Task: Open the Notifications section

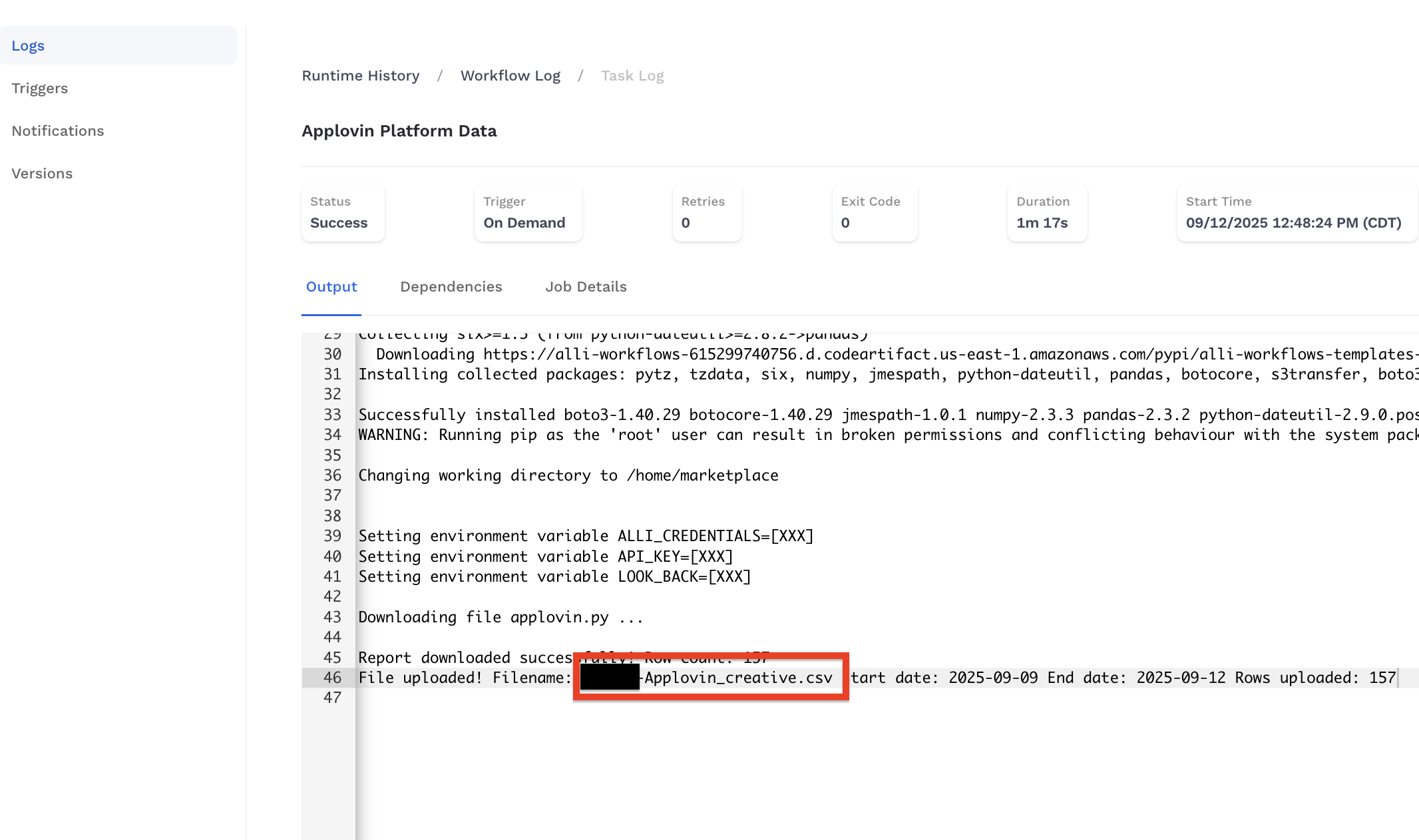Action: [x=58, y=130]
